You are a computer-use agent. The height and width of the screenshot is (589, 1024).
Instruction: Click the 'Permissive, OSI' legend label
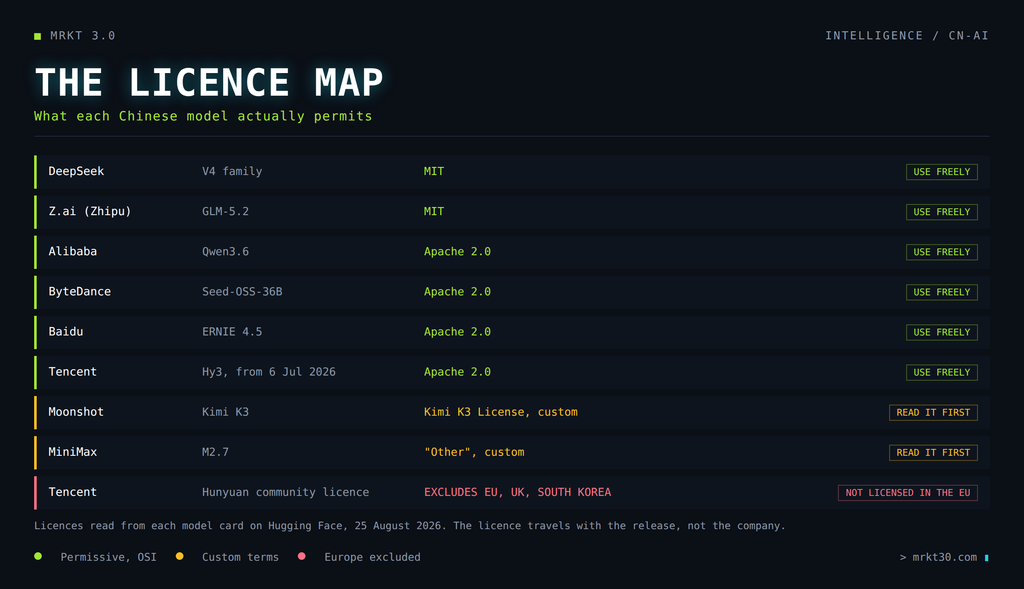108,557
